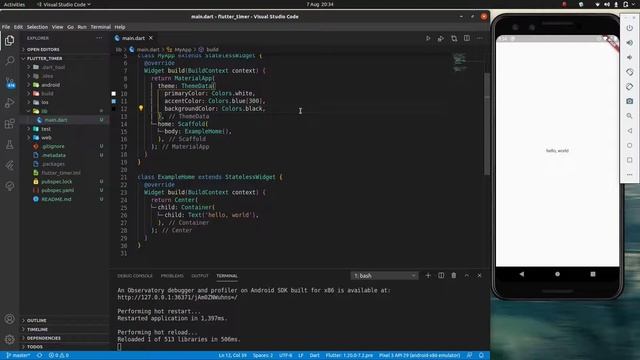Click notifications bell in status bar

[x=481, y=356]
